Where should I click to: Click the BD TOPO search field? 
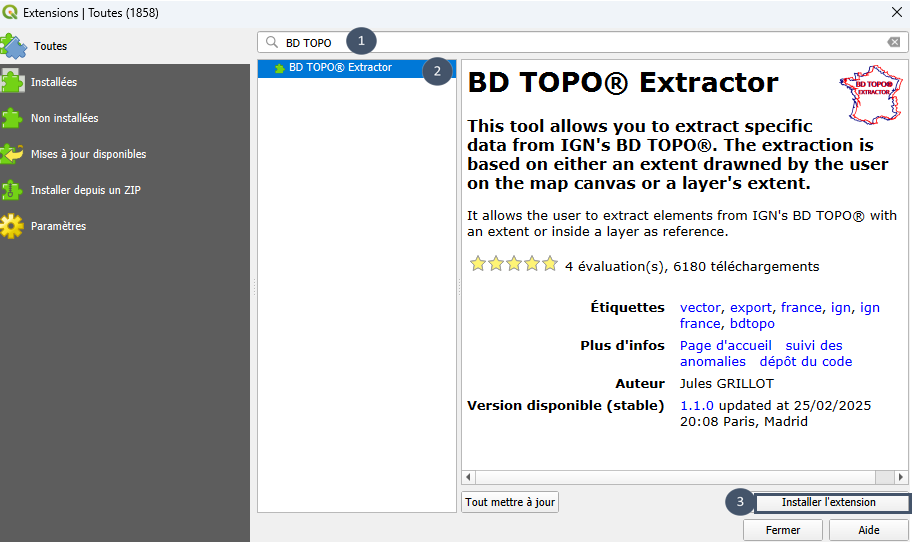coord(582,42)
